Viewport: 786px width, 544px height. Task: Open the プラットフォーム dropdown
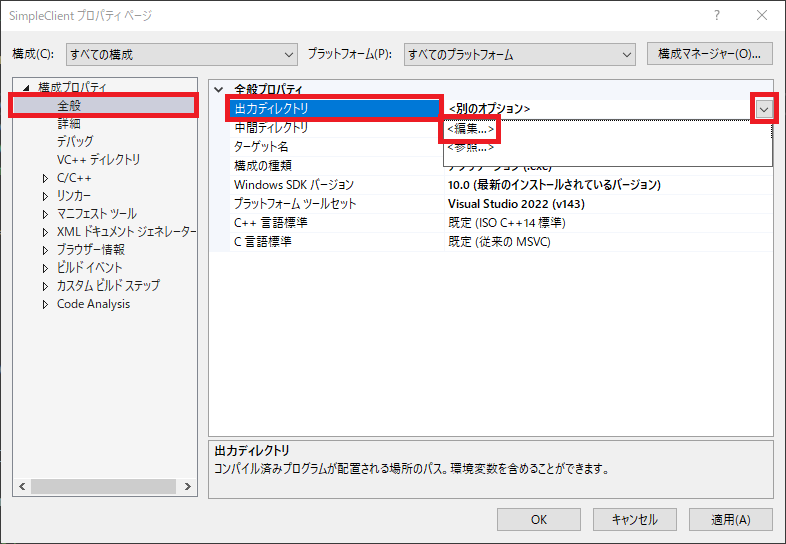pyautogui.click(x=519, y=54)
